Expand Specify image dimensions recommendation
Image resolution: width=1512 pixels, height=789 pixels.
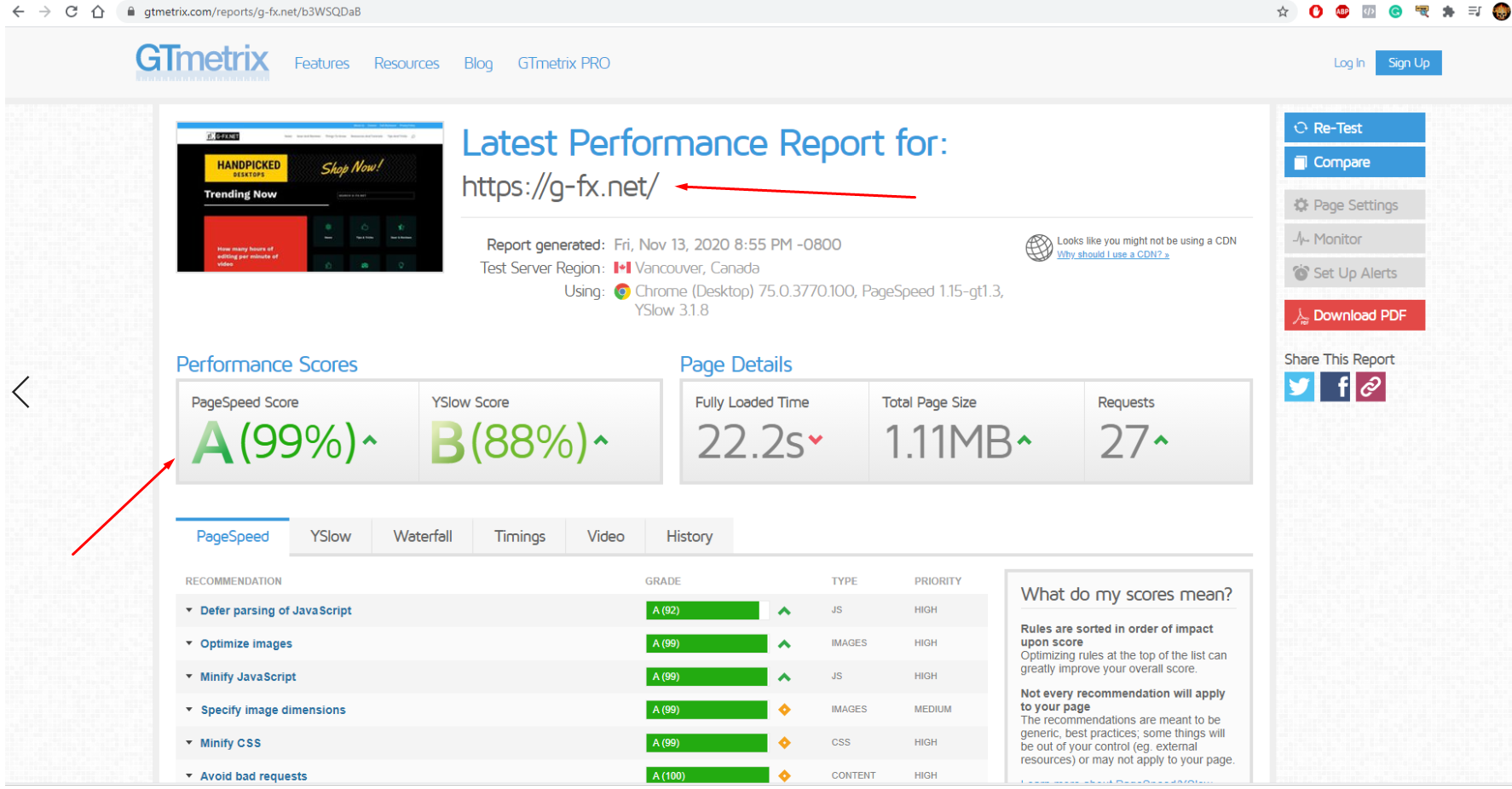point(273,710)
